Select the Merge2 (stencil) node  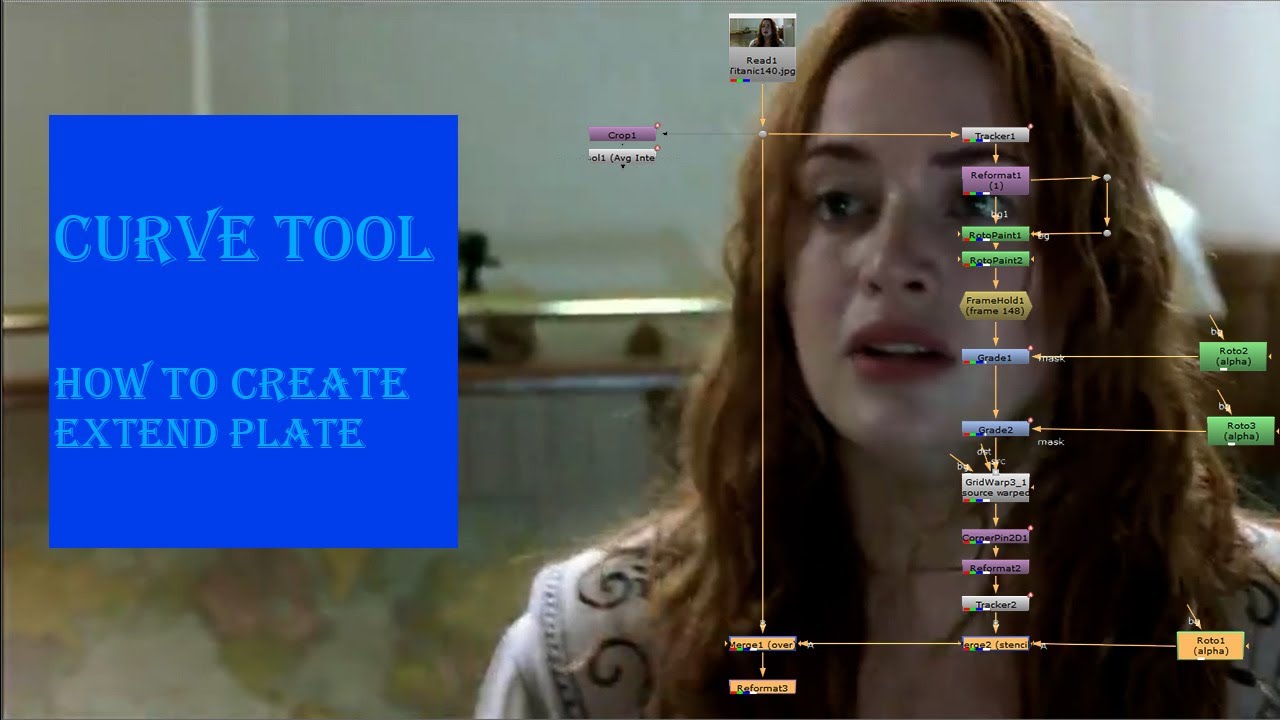995,644
